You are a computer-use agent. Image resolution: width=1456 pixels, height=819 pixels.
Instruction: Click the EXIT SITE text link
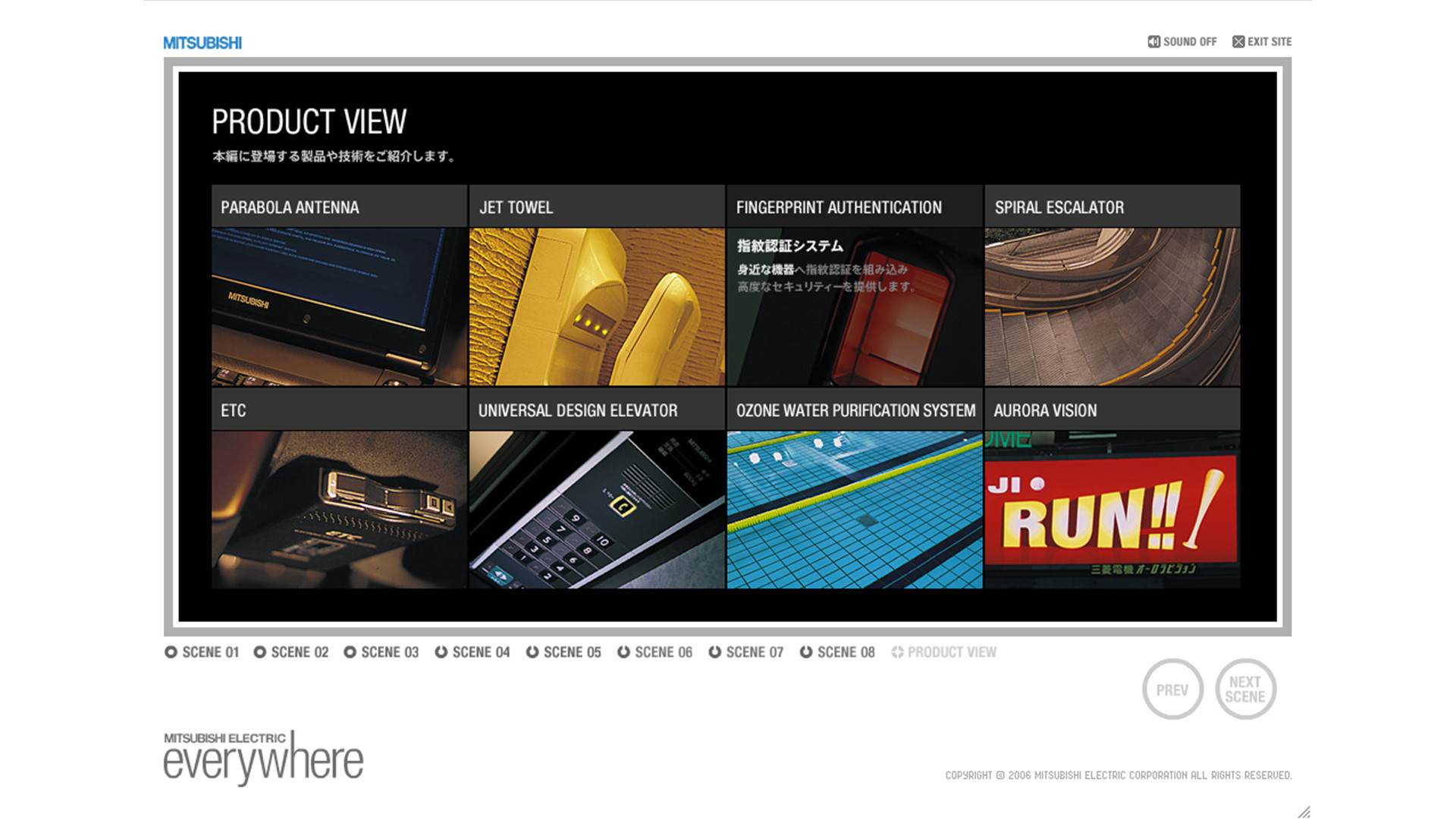(1269, 42)
